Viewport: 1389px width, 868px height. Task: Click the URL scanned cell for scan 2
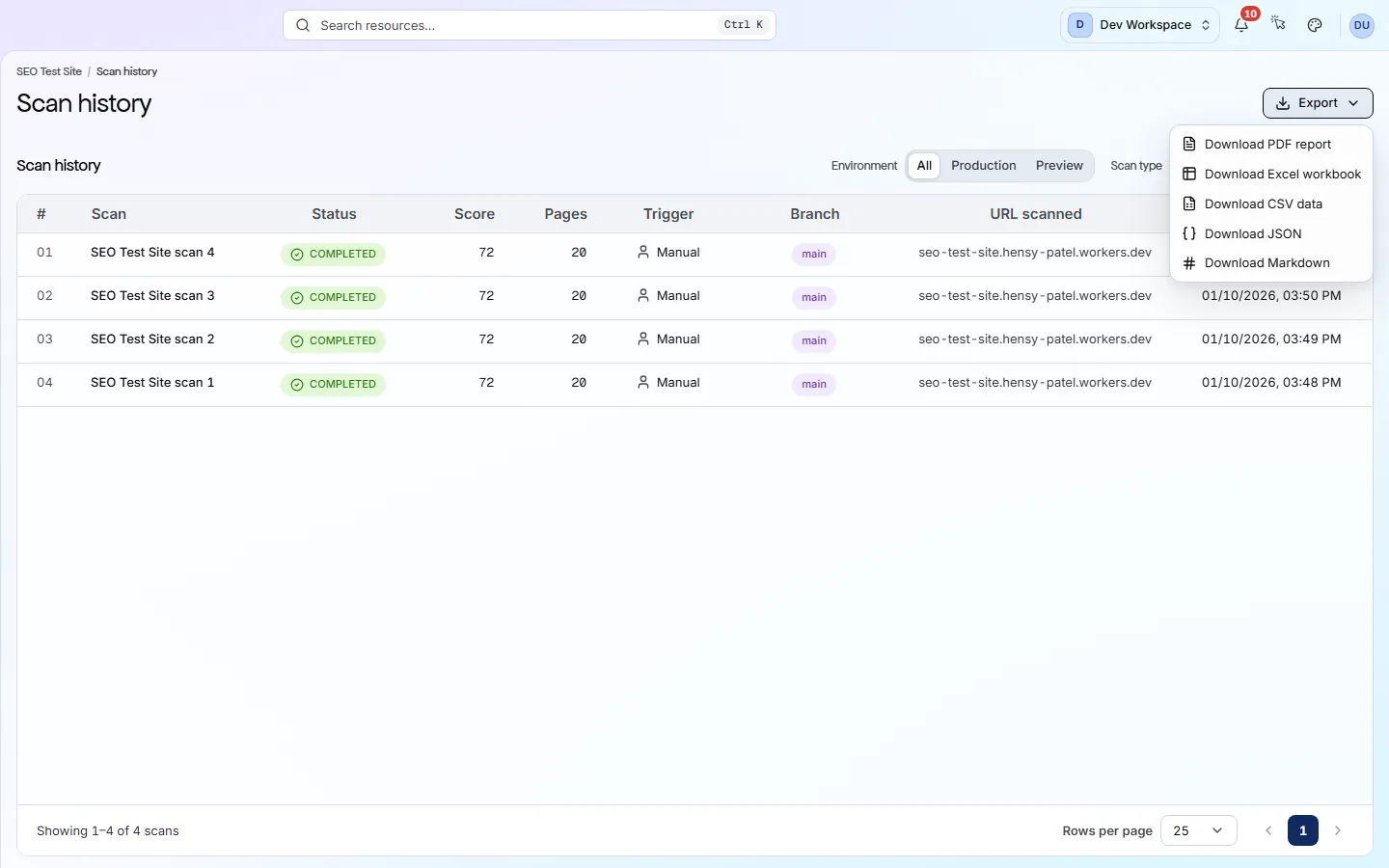1035,339
